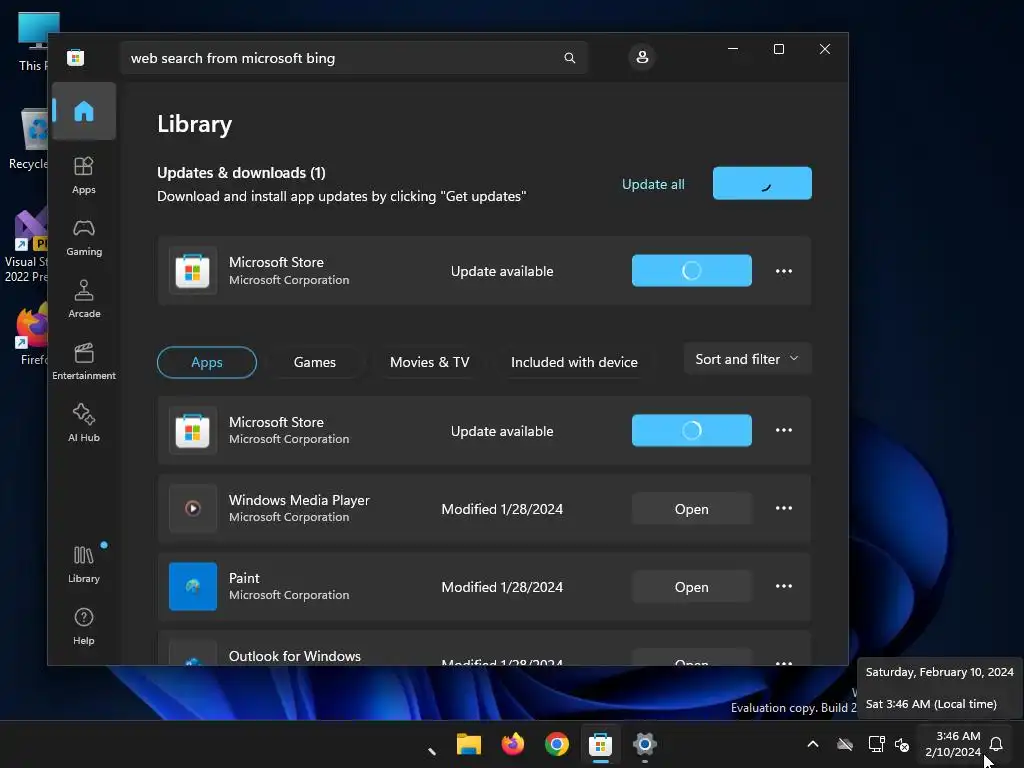Screen dimensions: 1024x768
Task: Open Help from the sidebar
Action: tap(84, 626)
